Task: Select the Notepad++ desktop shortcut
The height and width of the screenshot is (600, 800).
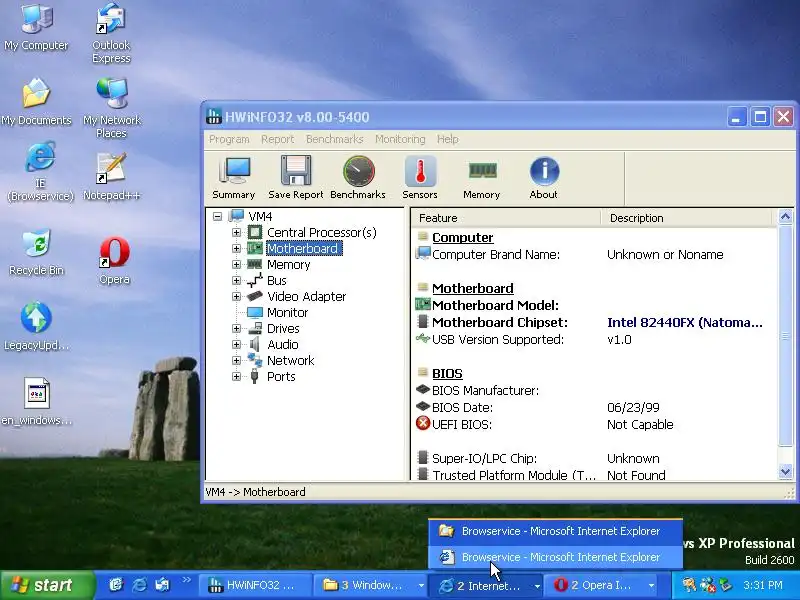Action: click(111, 177)
